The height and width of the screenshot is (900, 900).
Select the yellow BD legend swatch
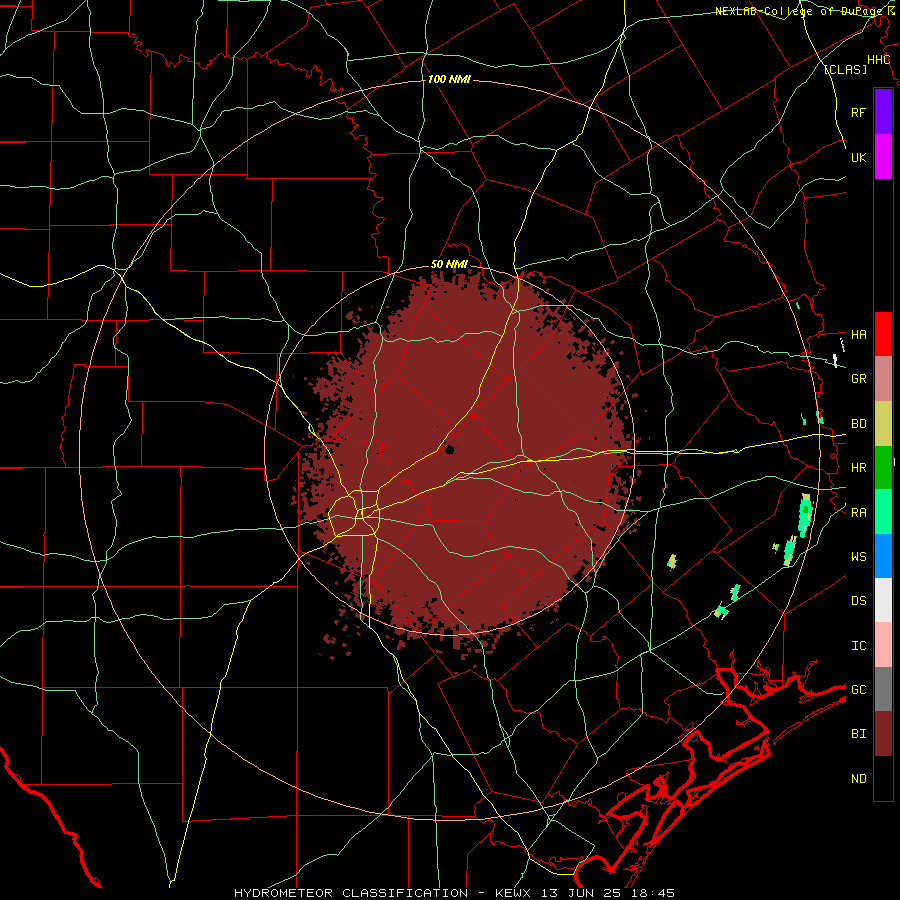(883, 424)
